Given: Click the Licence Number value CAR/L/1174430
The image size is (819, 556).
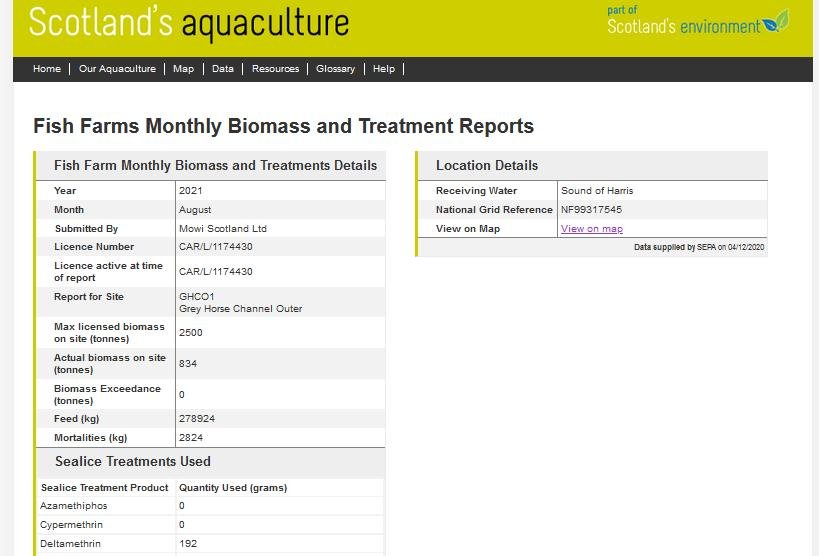Looking at the screenshot, I should 215,247.
